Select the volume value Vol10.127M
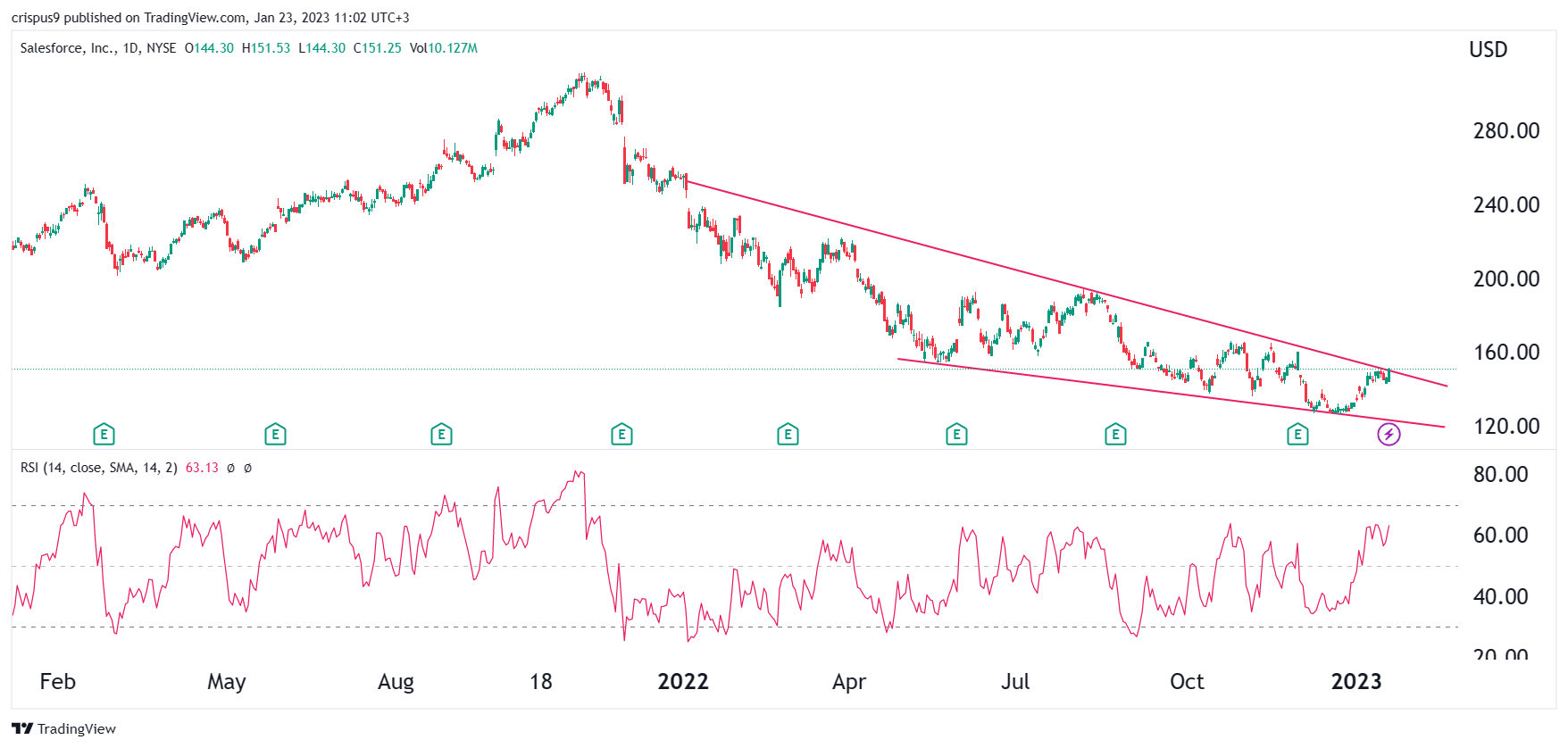 [444, 48]
